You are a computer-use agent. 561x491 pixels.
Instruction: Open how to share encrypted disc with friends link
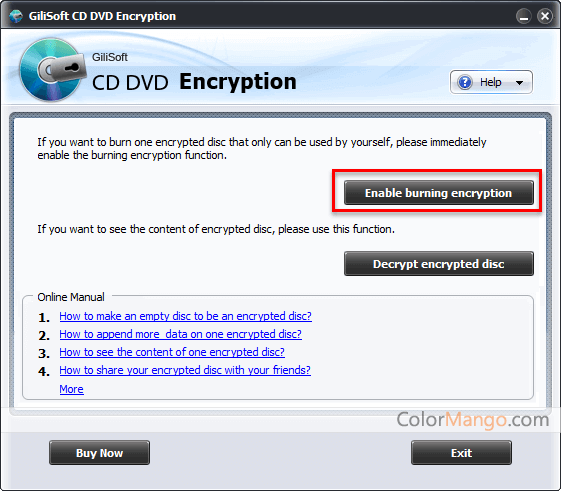pyautogui.click(x=185, y=370)
